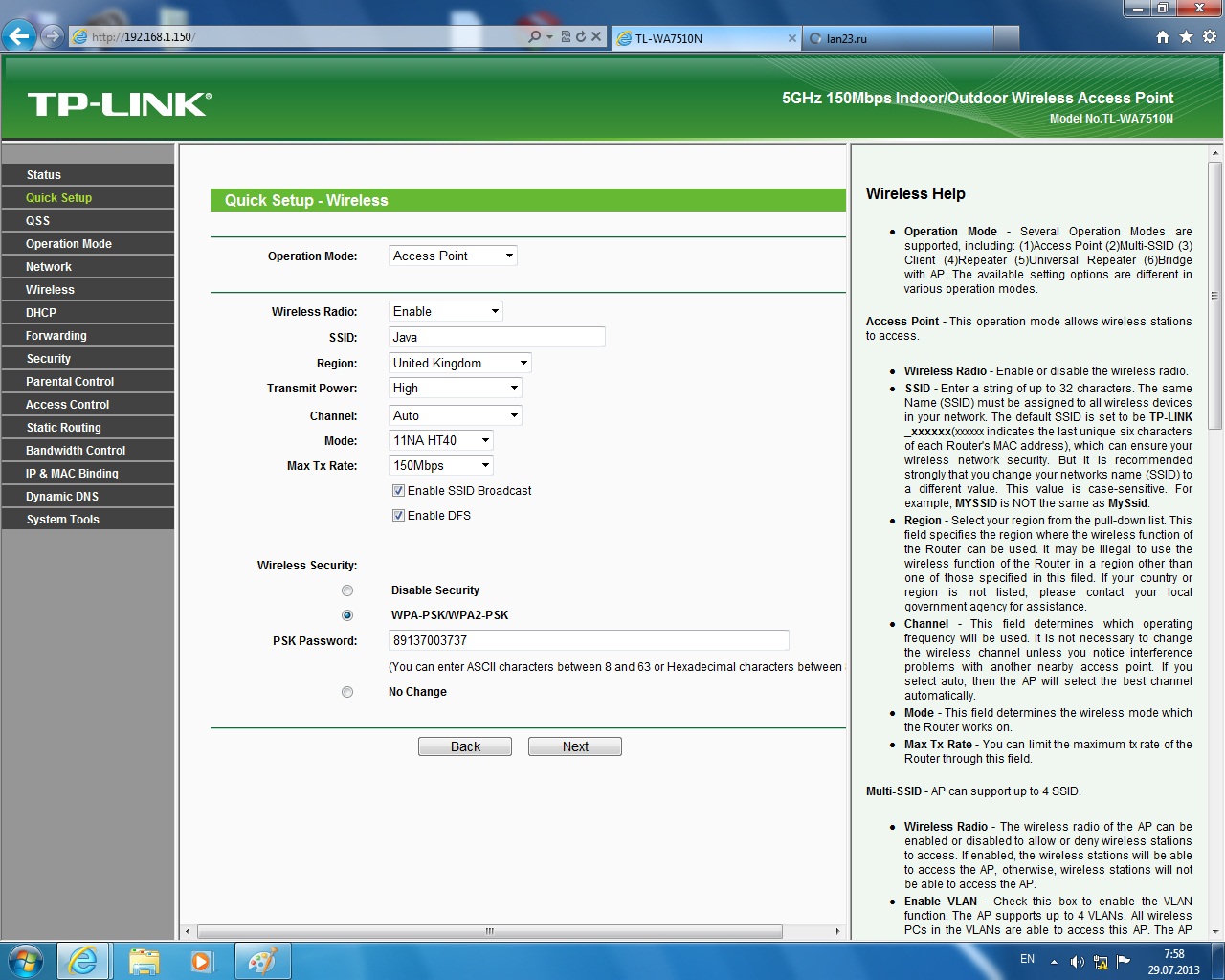1225x980 pixels.
Task: Open Forwarding in the sidebar
Action: (88, 336)
